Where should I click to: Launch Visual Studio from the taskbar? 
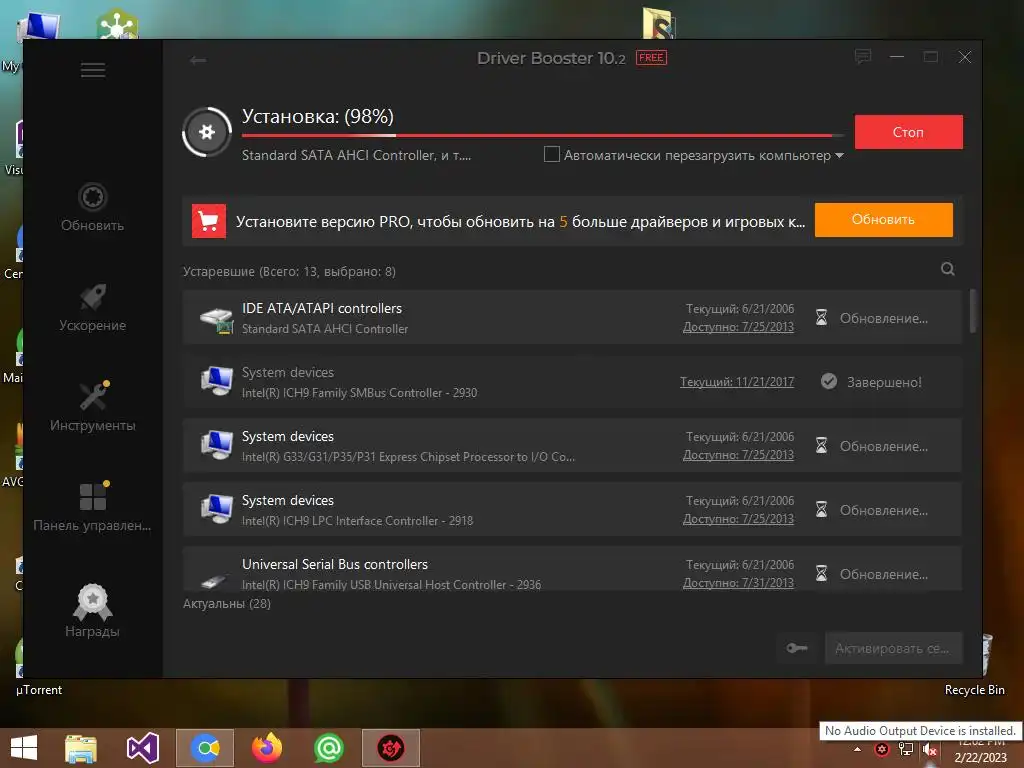point(143,748)
